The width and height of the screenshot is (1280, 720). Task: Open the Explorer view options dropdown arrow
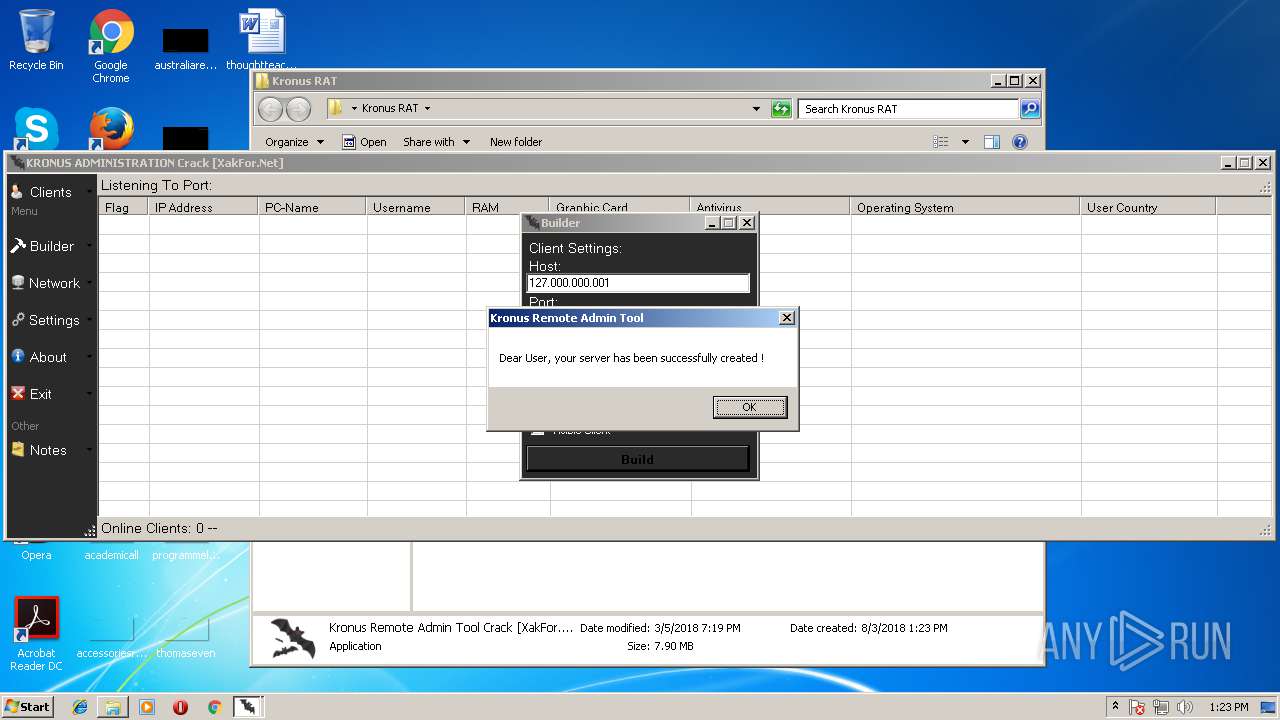pyautogui.click(x=965, y=142)
